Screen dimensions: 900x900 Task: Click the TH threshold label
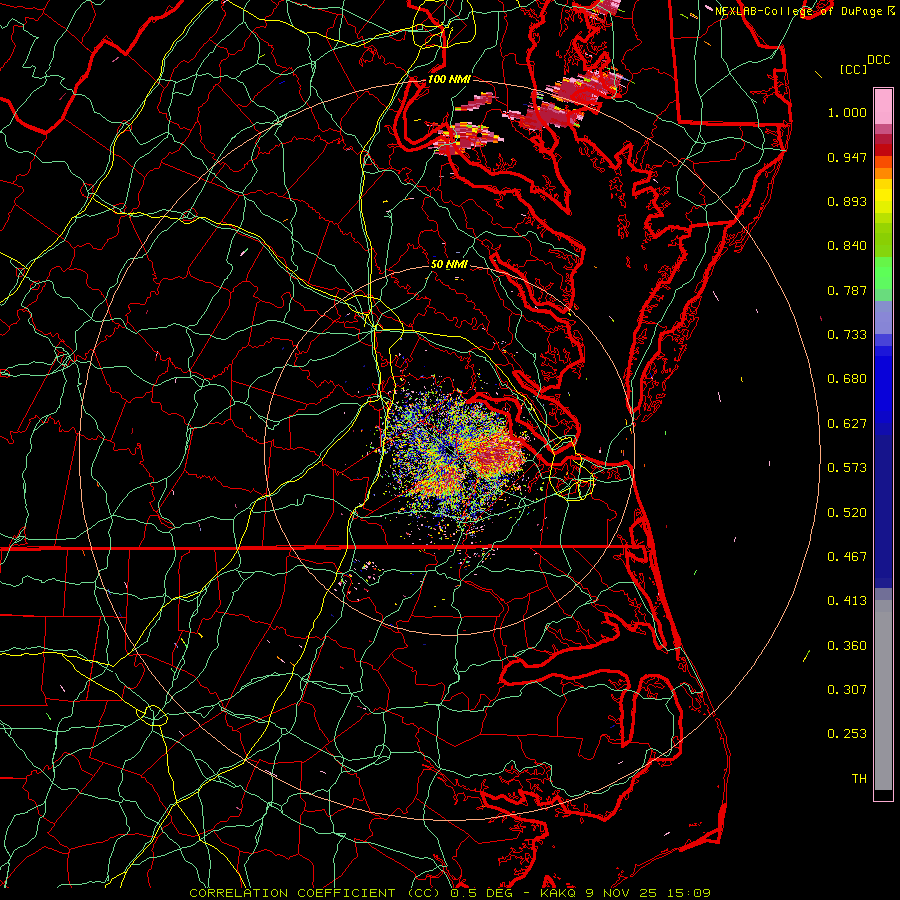(859, 779)
